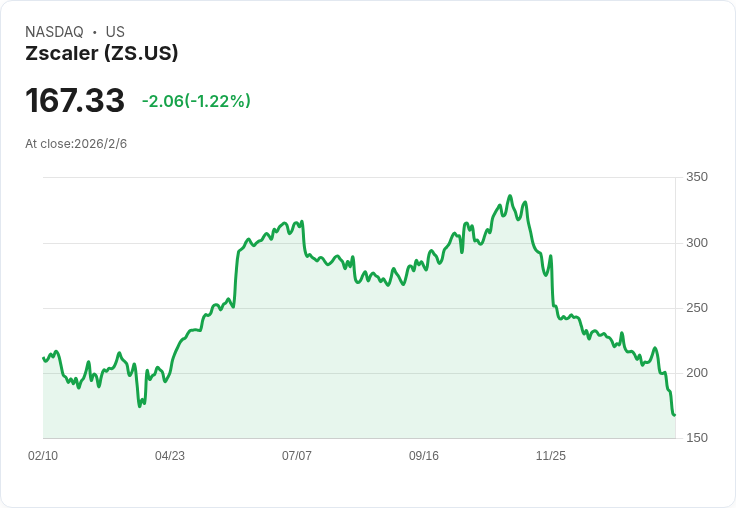Click the NASDAQ exchange label
736x508 pixels.
coord(54,32)
